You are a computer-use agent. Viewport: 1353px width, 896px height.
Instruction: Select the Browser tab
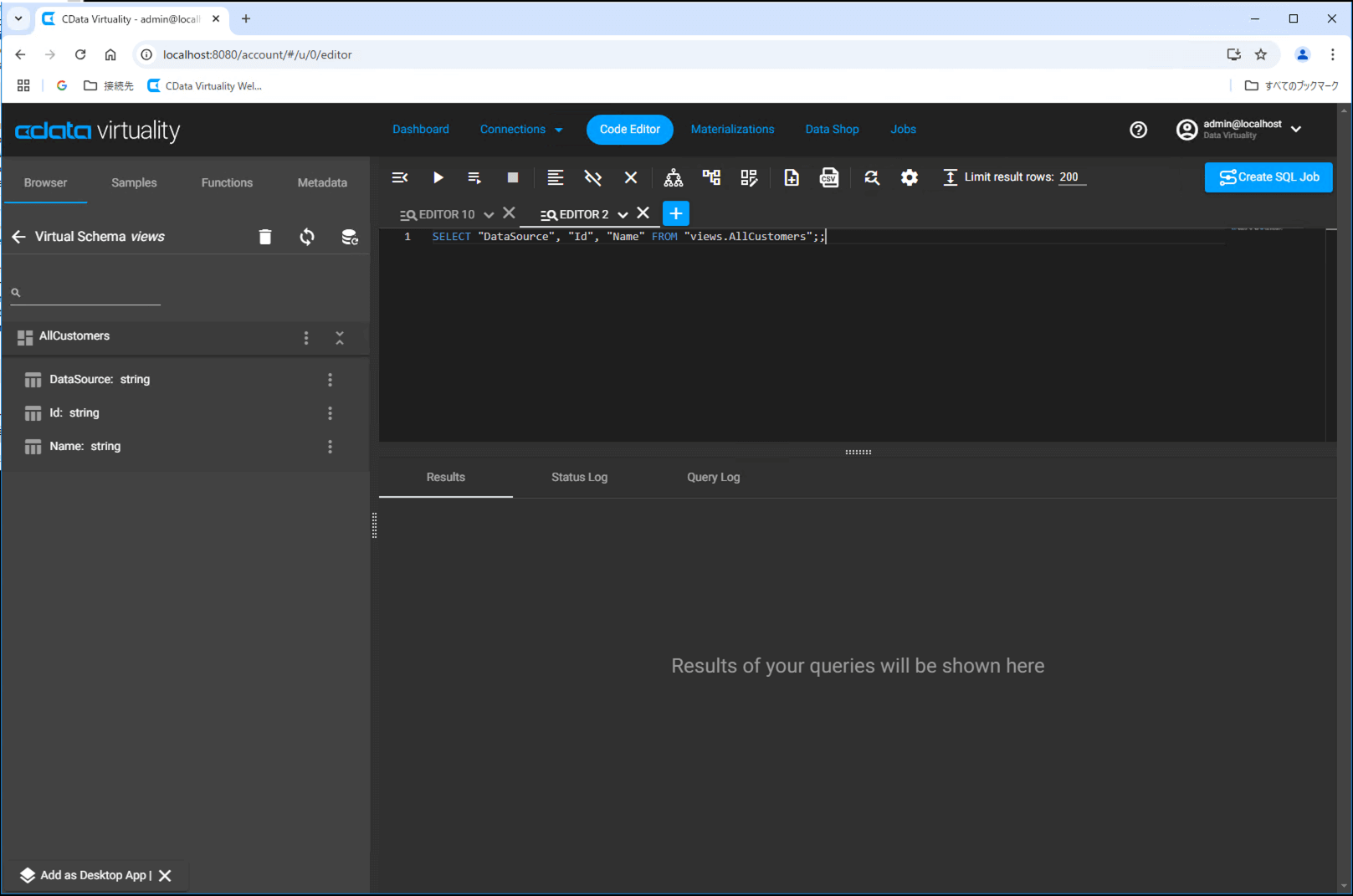pos(45,182)
